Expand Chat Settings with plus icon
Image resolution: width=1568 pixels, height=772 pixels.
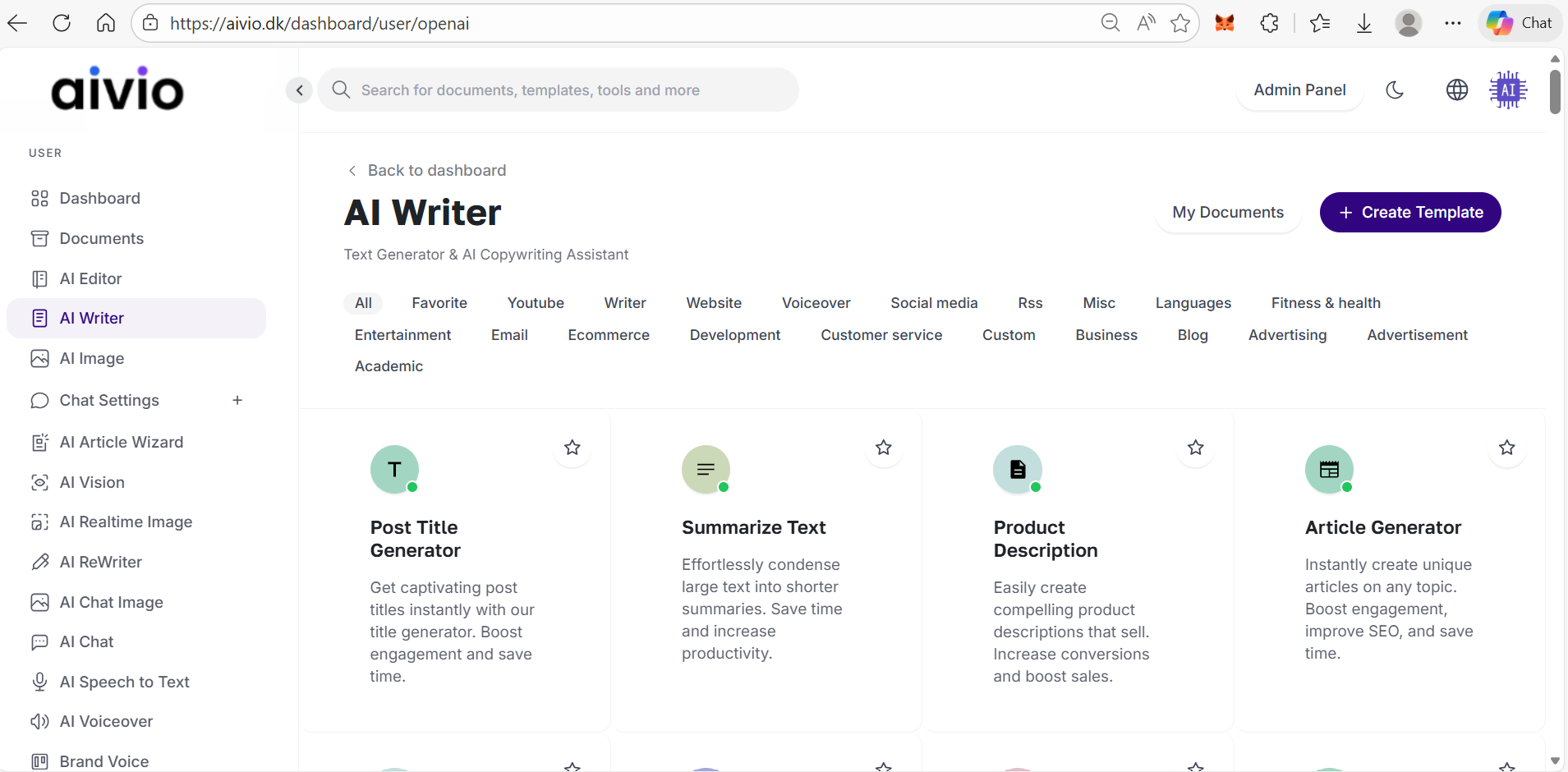tap(237, 400)
